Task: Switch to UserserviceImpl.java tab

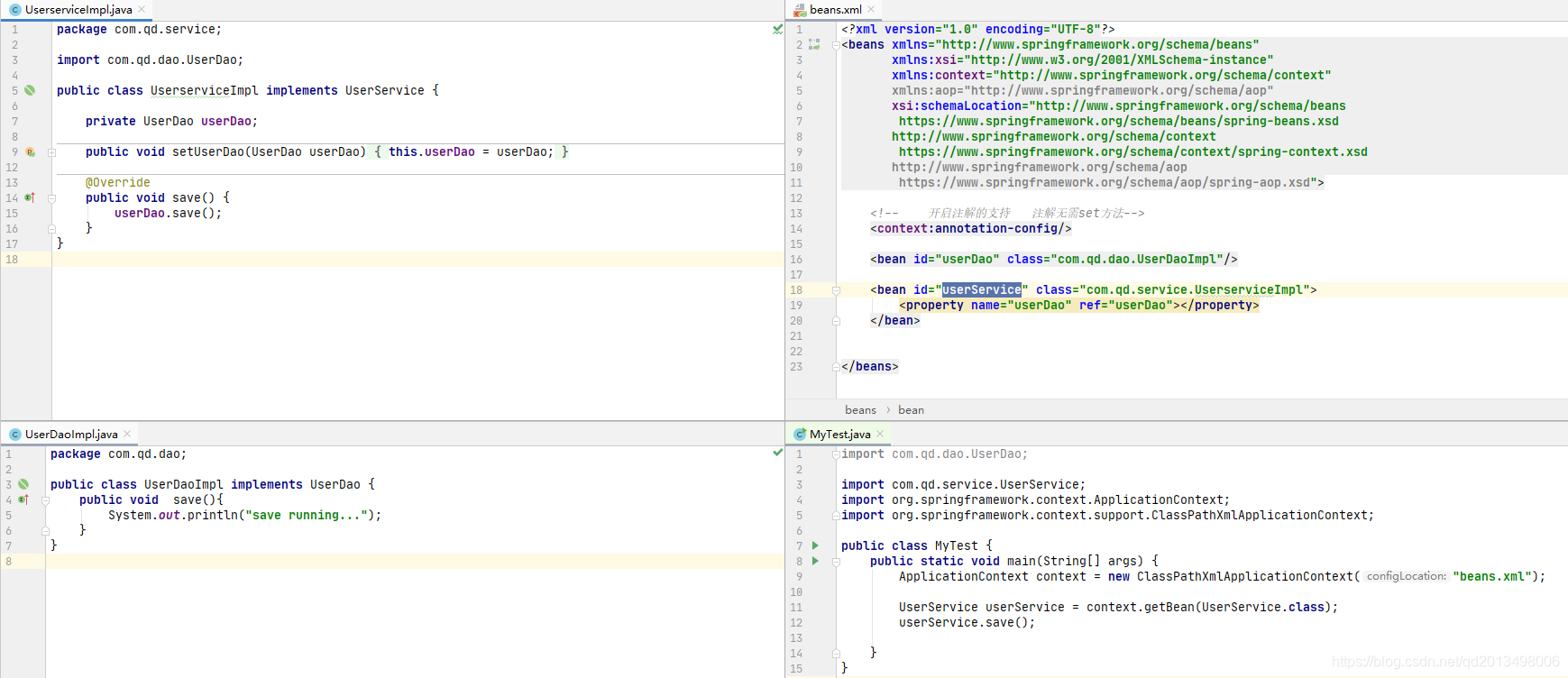Action: tap(78, 10)
